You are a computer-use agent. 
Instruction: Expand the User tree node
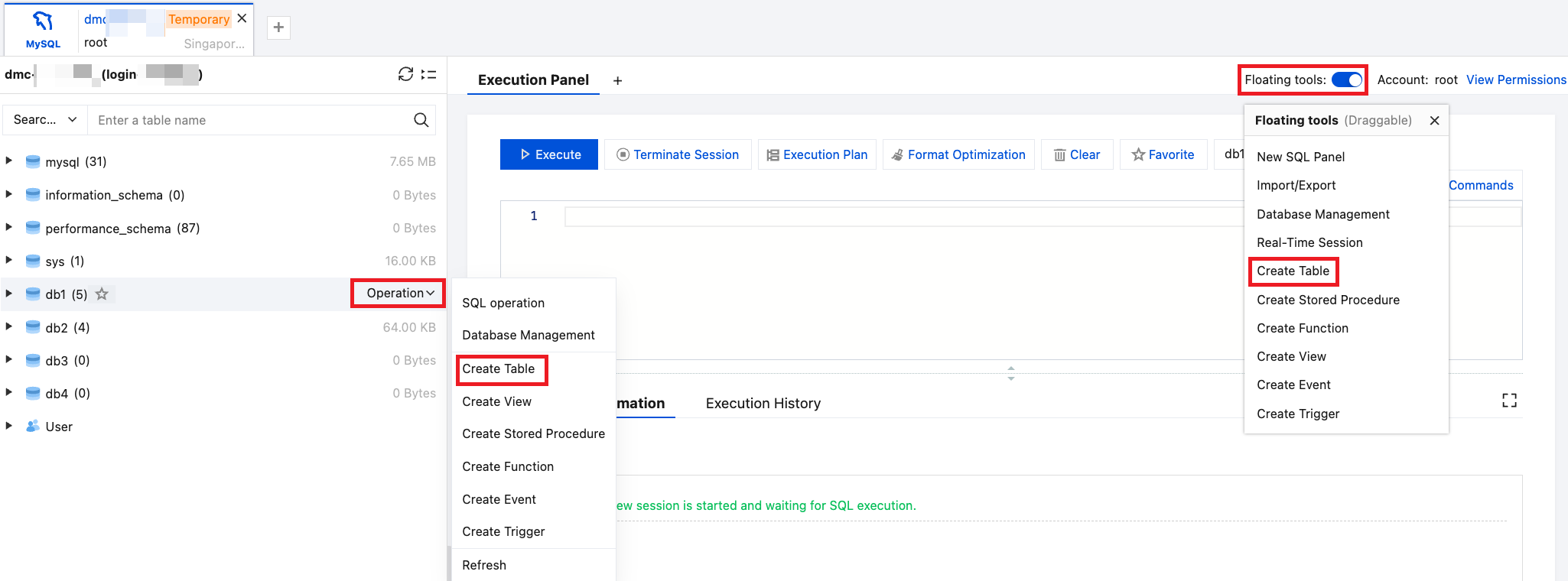9,426
